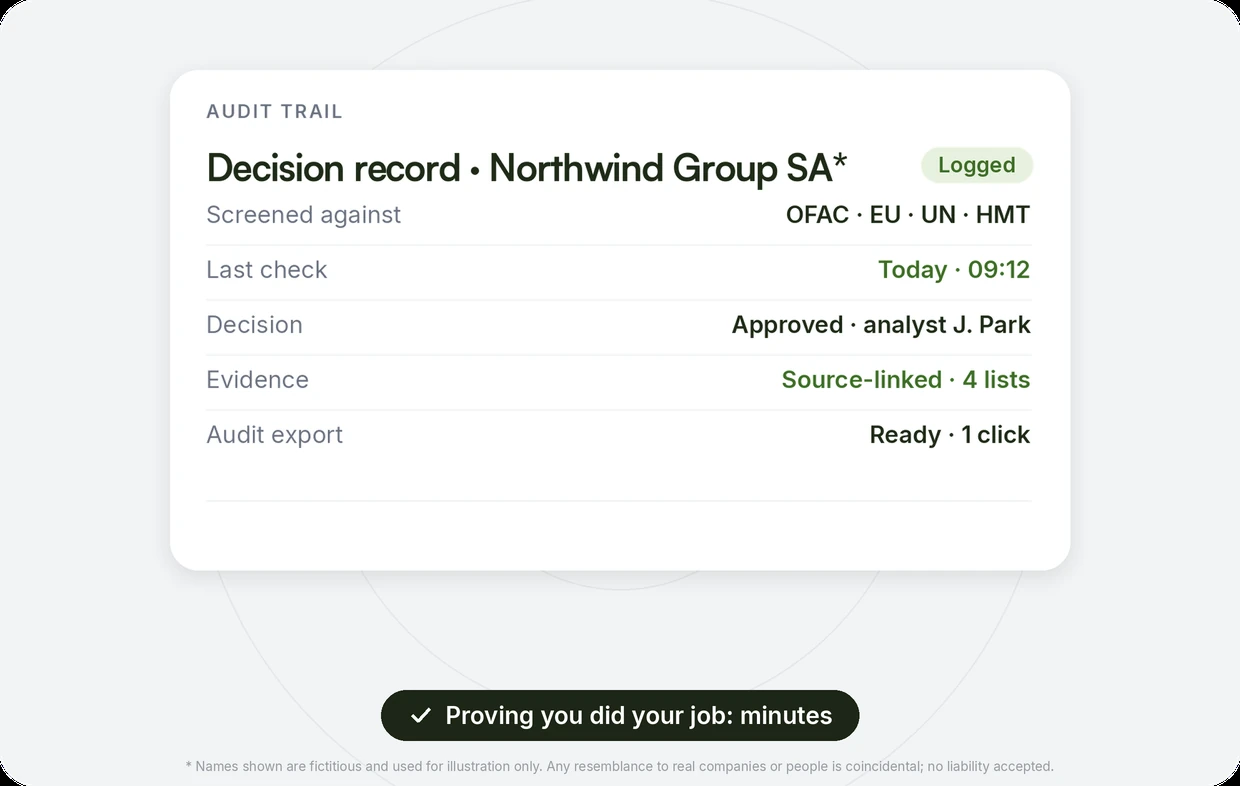Click the Decision record Northwind Group SA title

click(527, 168)
